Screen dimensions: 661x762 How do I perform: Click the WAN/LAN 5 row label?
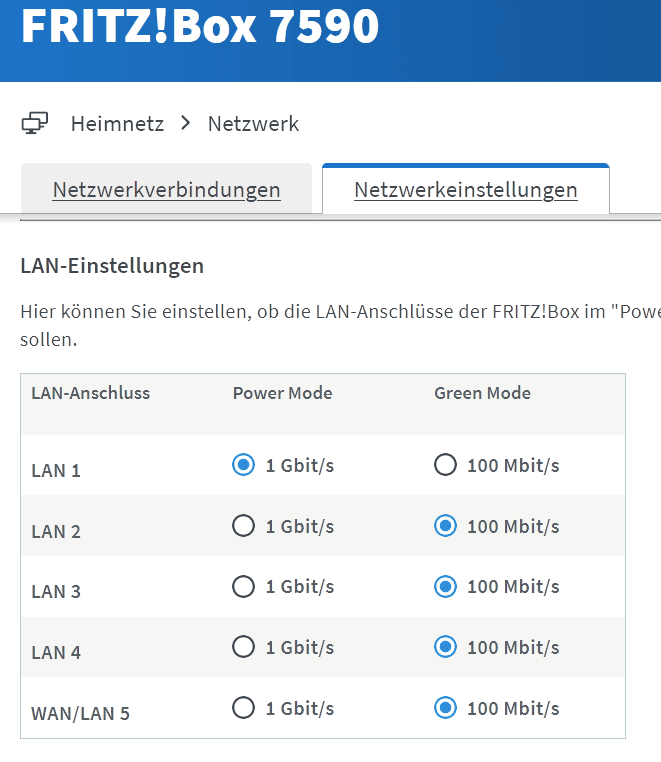tap(81, 713)
